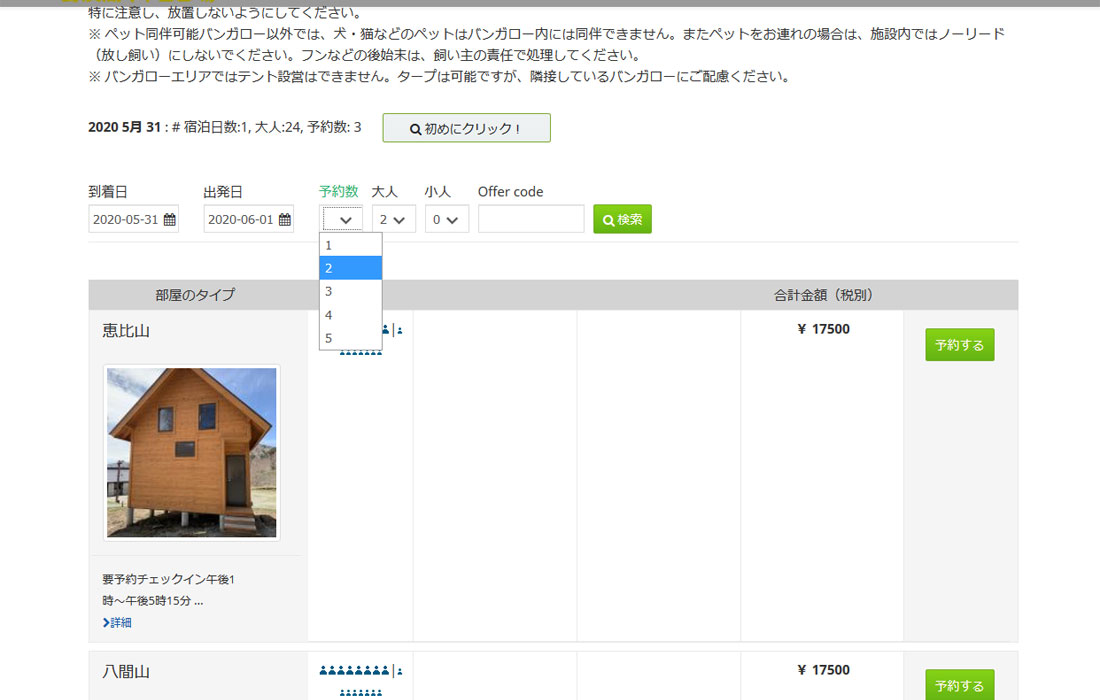Click 予約する for the 八間山 bungalow
Image resolution: width=1100 pixels, height=700 pixels.
click(959, 686)
